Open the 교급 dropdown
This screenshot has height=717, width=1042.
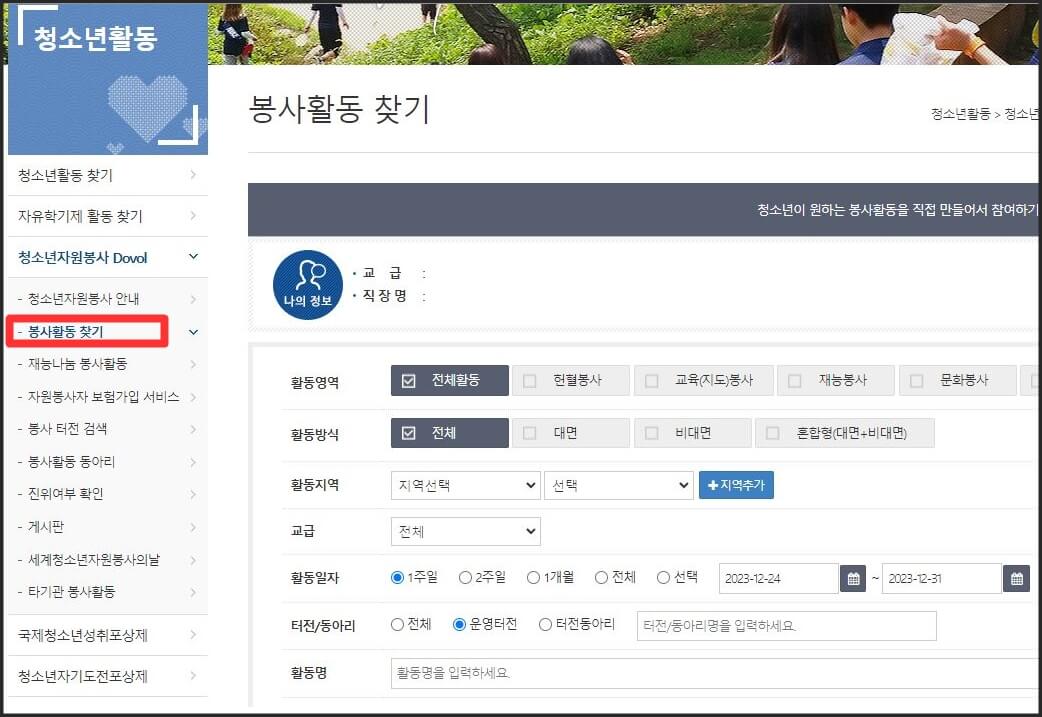(464, 530)
